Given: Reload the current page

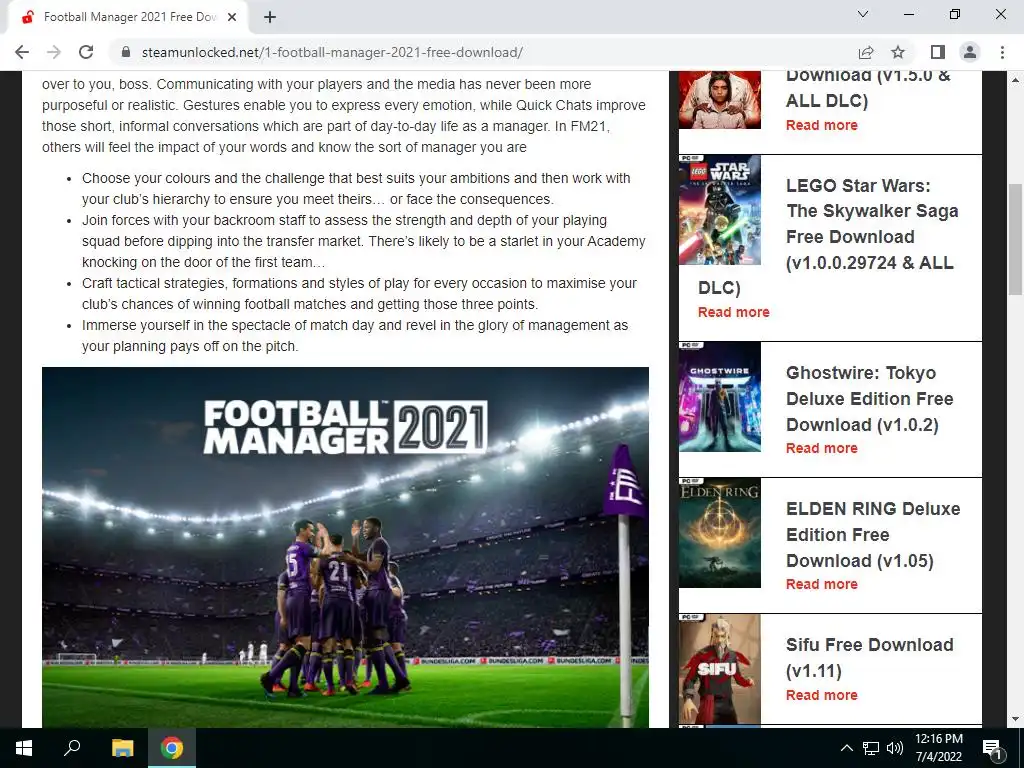Looking at the screenshot, I should (86, 52).
